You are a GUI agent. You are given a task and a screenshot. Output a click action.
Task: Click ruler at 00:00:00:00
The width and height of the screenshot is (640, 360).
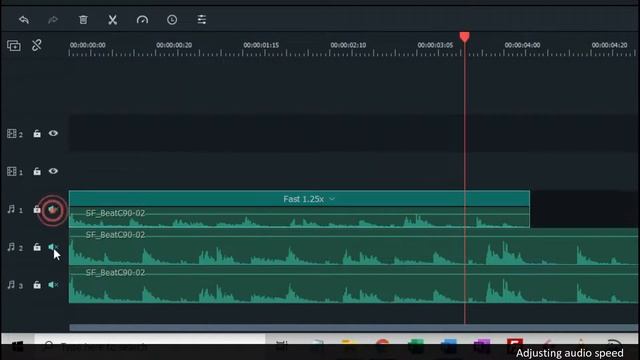(87, 45)
